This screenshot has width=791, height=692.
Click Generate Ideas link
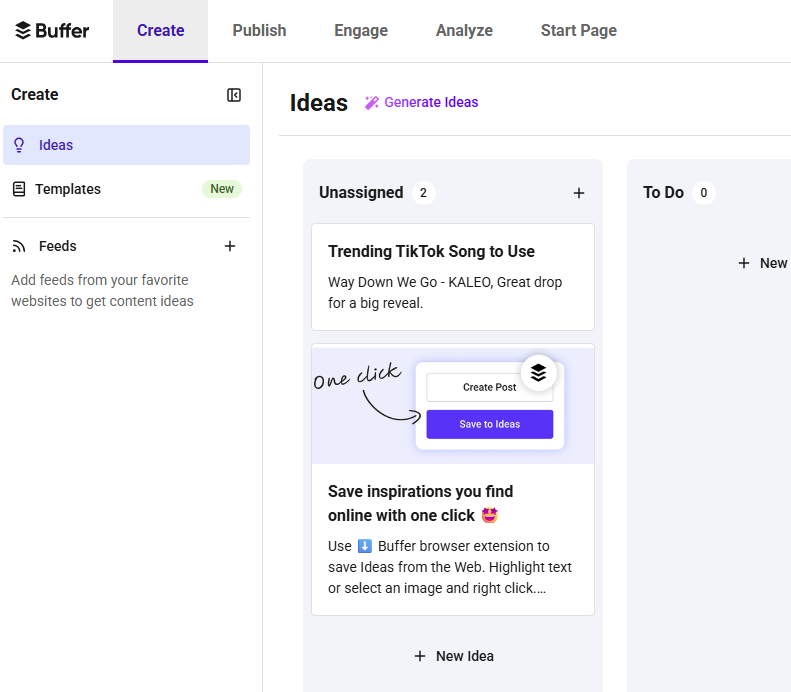[x=431, y=102]
